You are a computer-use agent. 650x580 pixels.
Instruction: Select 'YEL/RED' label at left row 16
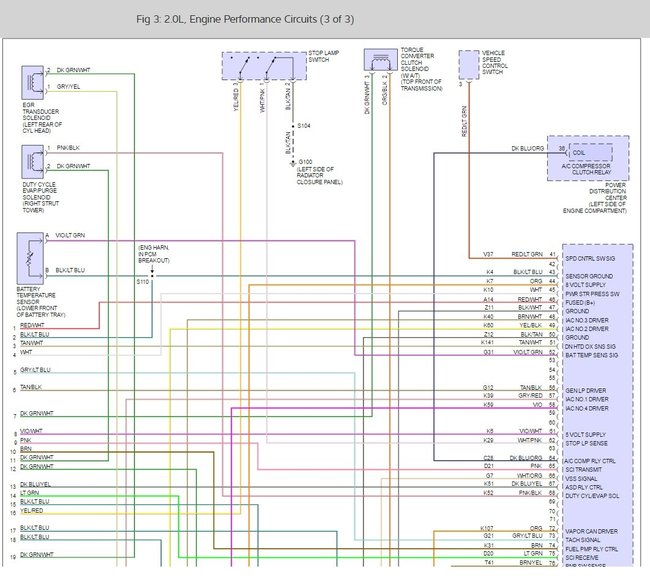coord(32,511)
